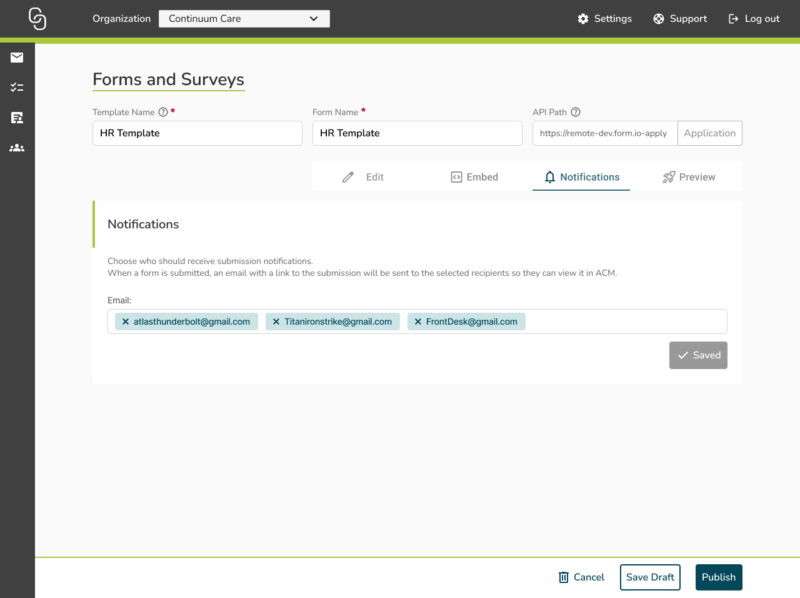800x598 pixels.
Task: Open the Preview tab
Action: pyautogui.click(x=688, y=177)
